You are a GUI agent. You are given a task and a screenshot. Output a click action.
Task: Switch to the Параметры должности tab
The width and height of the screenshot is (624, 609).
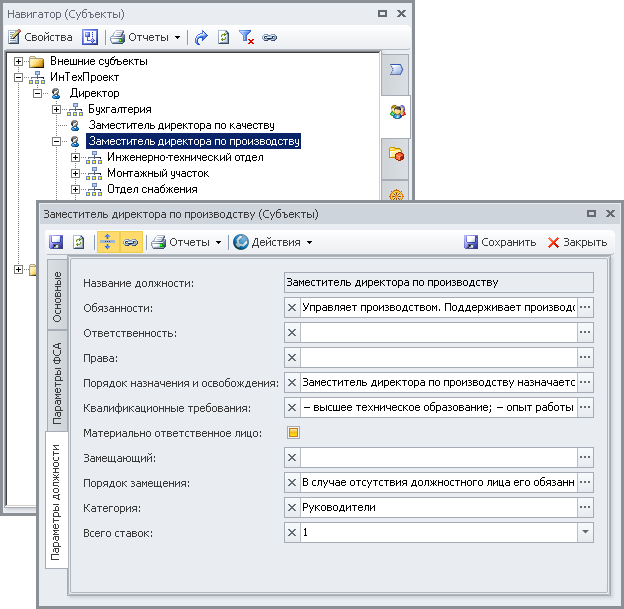(57, 502)
